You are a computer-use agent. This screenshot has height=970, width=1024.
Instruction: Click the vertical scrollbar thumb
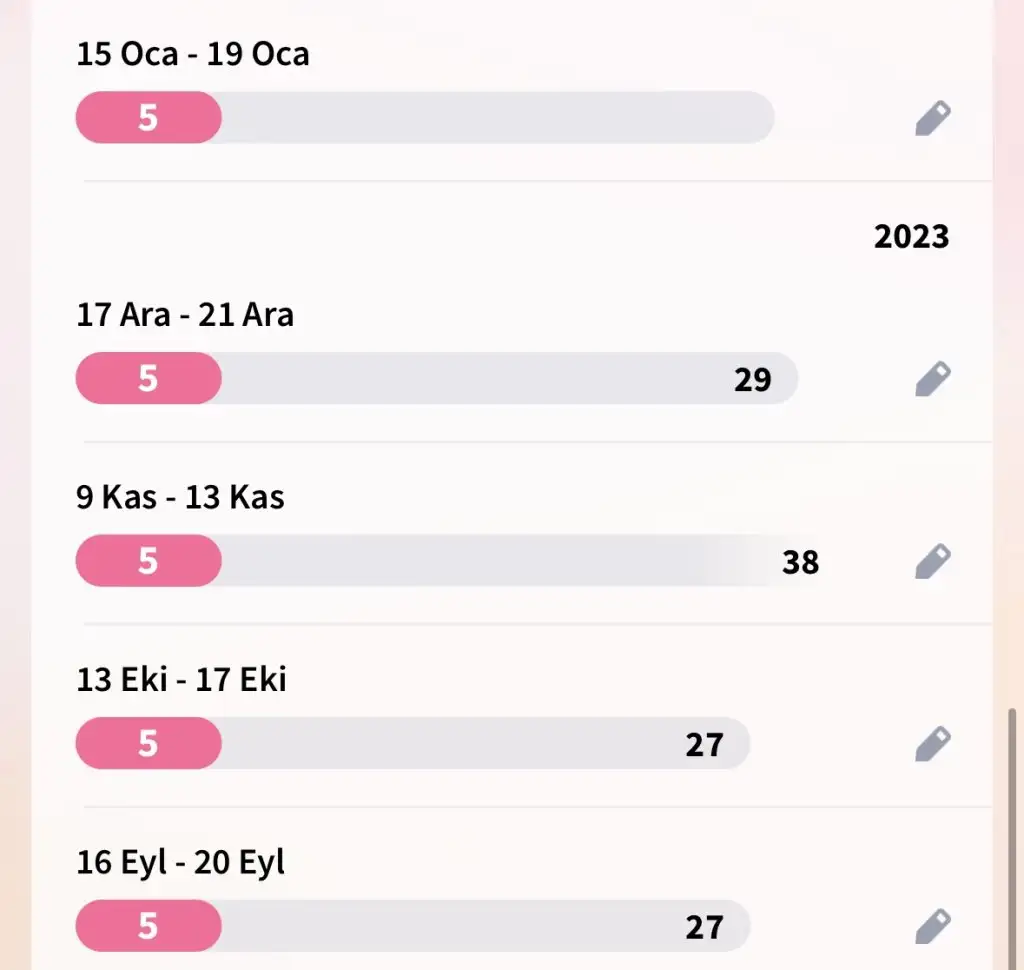click(x=1012, y=838)
